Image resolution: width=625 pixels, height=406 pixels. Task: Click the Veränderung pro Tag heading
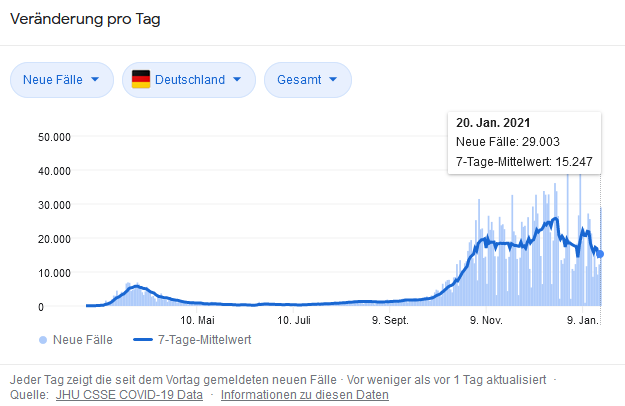[84, 20]
